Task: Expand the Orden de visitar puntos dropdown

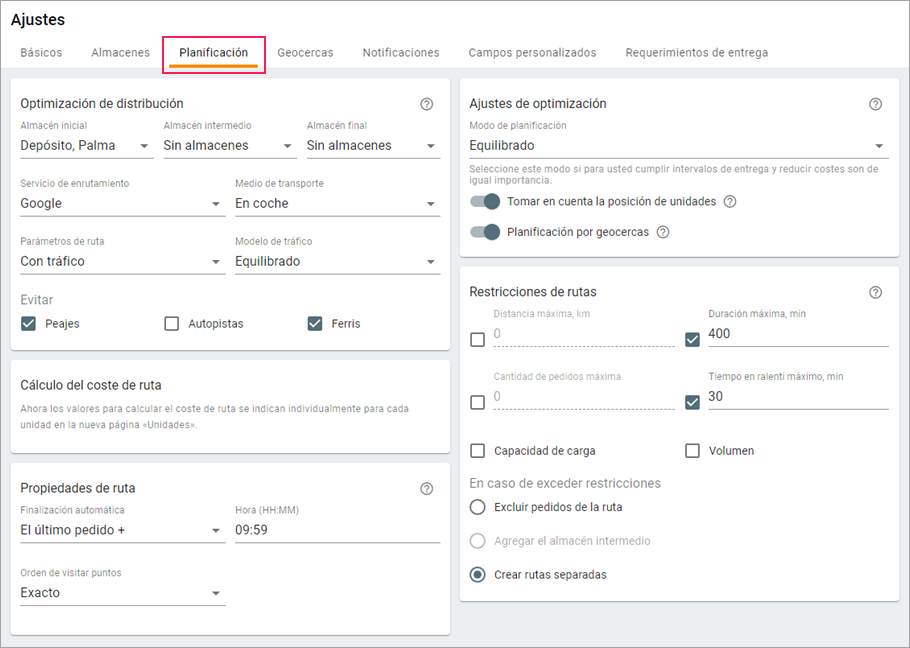Action: (x=122, y=593)
